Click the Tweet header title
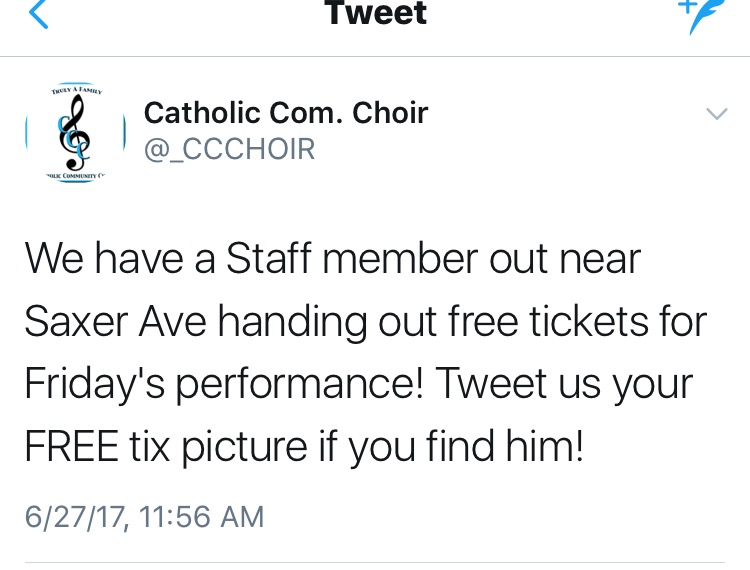 (x=375, y=13)
